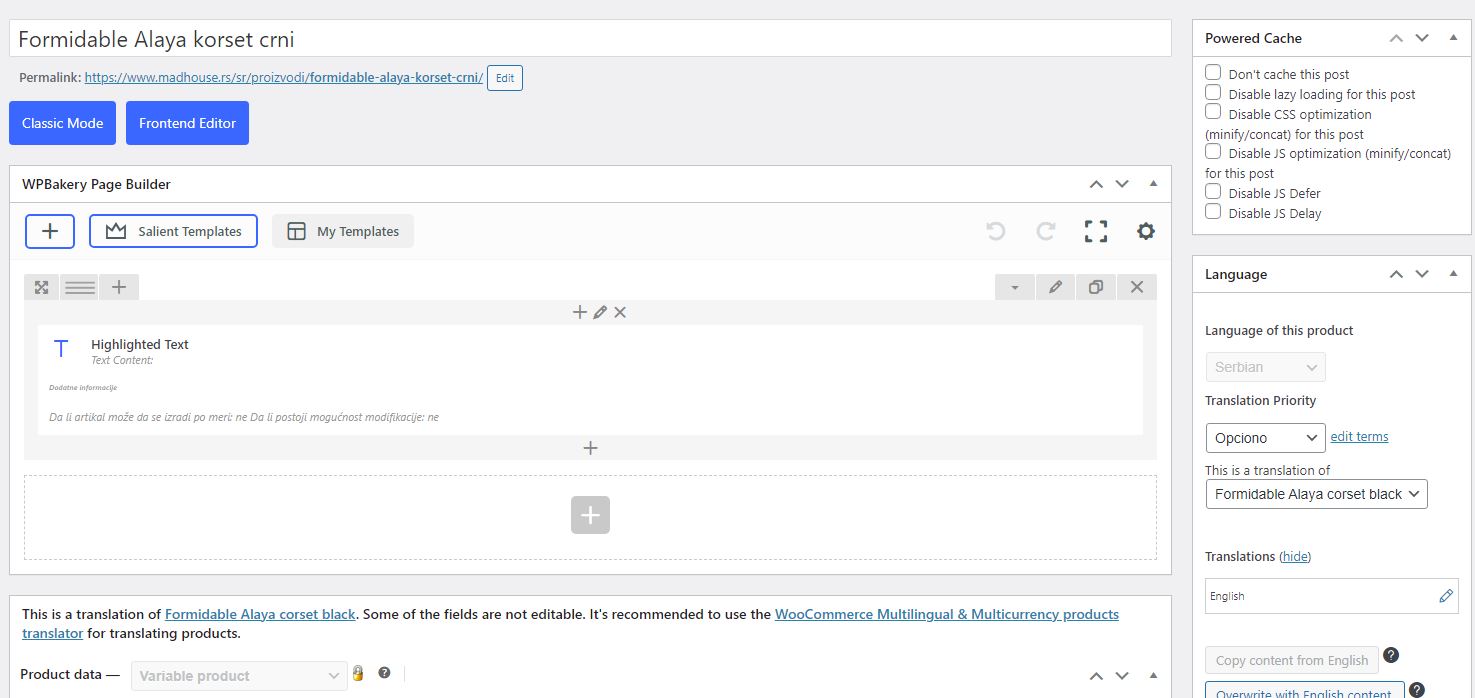Viewport: 1475px width, 698px height.
Task: Click the product title input field
Action: tap(590, 39)
